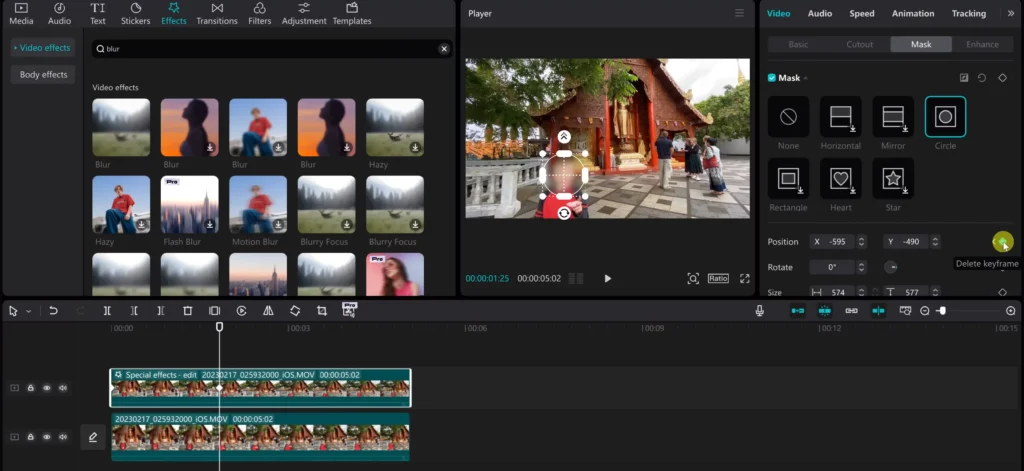
Task: Click the Position X value field
Action: [x=833, y=242]
